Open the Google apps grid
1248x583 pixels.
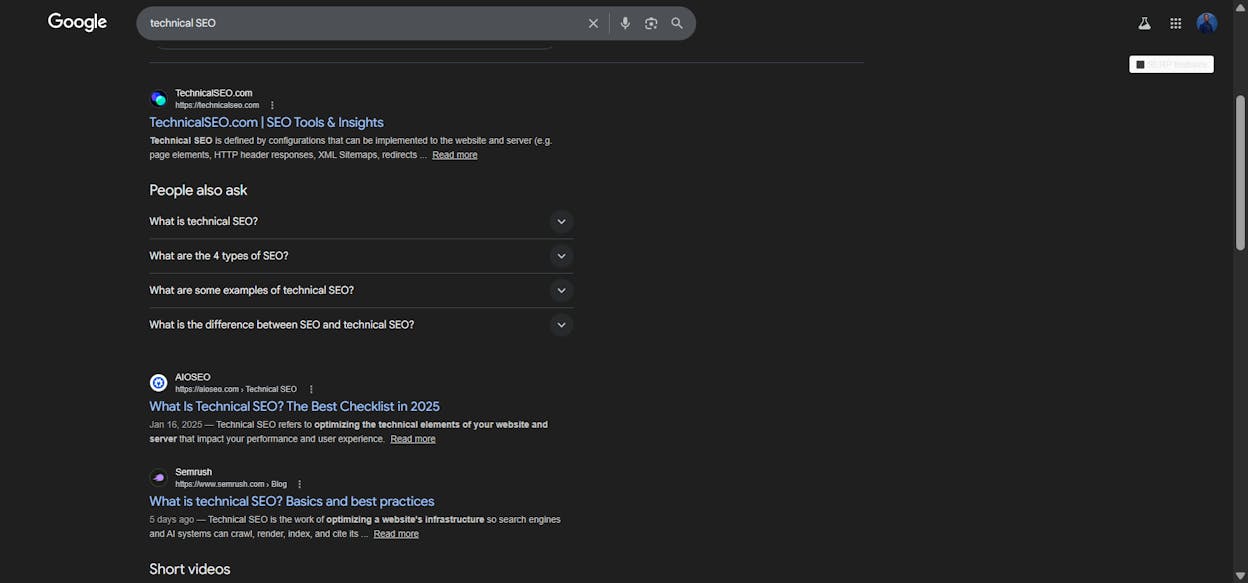(1176, 23)
